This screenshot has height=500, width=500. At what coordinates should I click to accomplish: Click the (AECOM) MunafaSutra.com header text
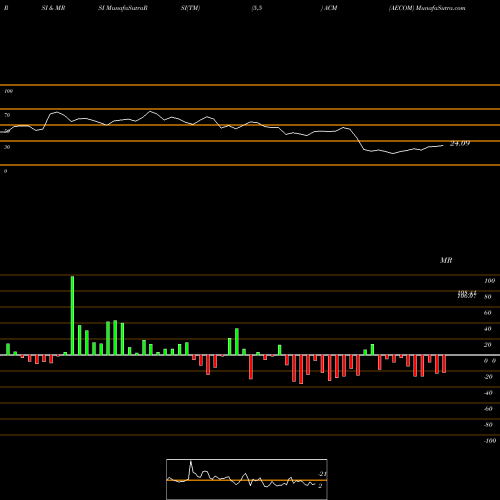[427, 8]
